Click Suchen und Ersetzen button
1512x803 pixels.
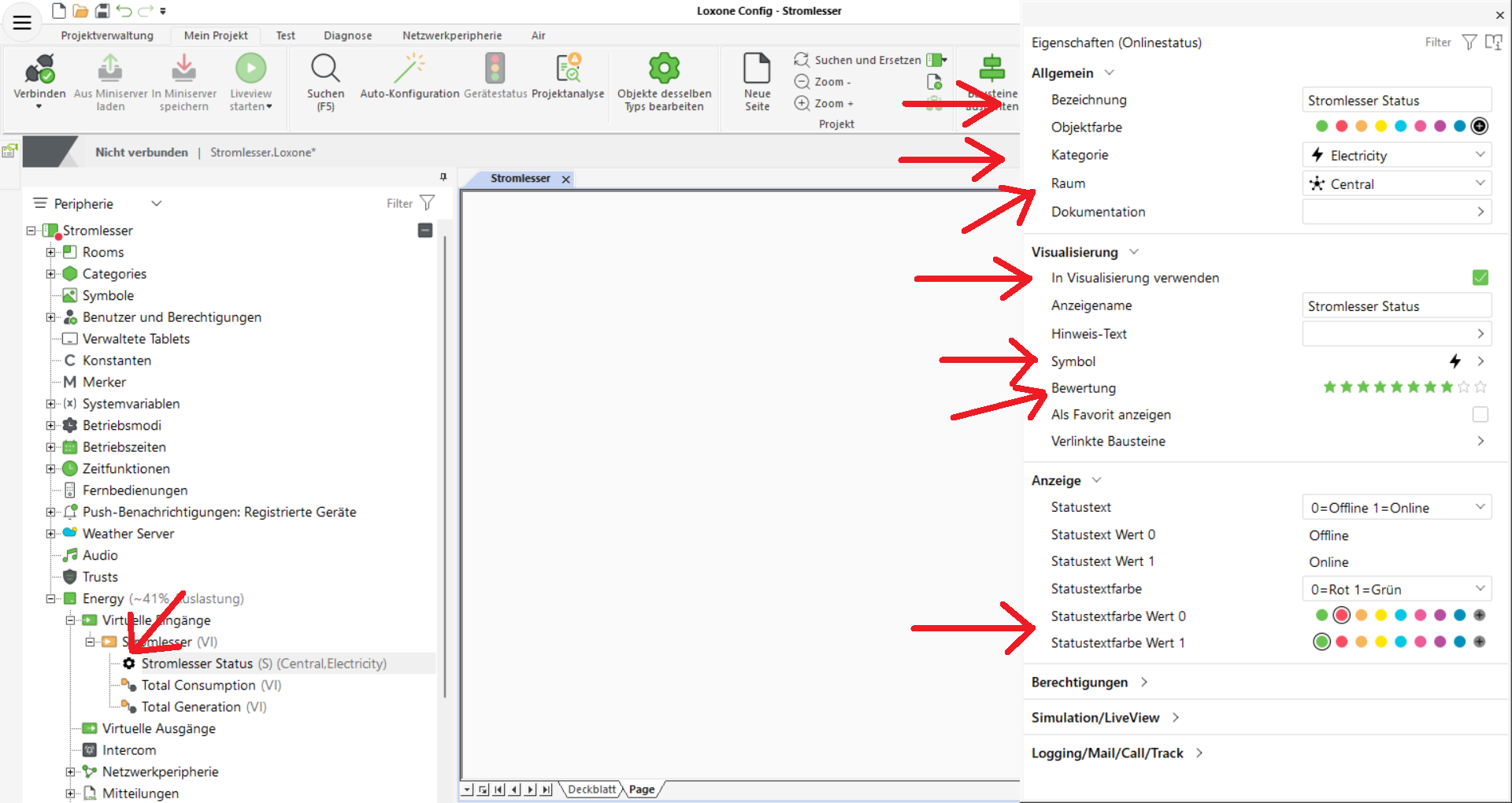click(858, 60)
